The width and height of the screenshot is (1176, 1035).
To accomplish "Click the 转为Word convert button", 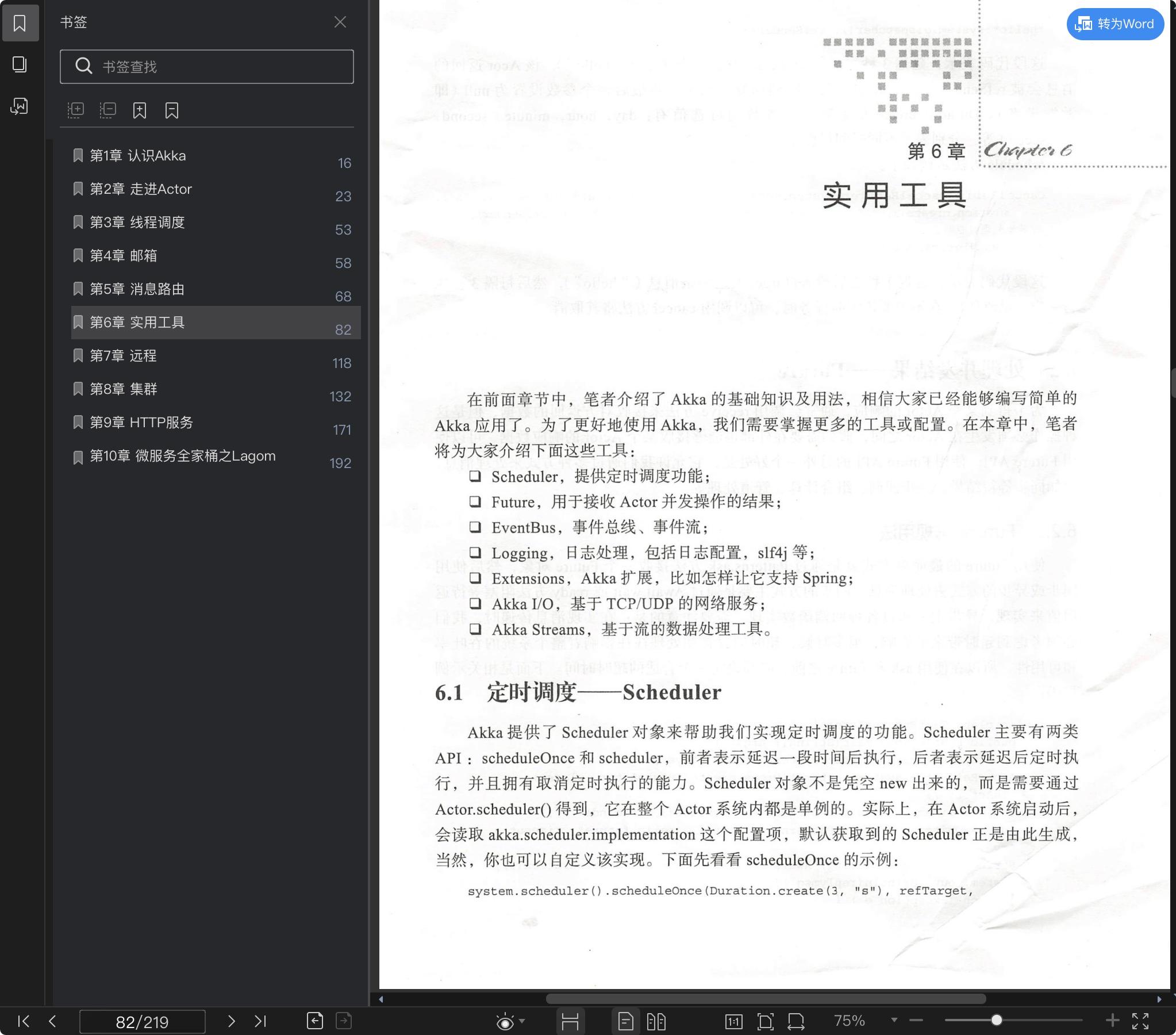I will tap(1115, 24).
